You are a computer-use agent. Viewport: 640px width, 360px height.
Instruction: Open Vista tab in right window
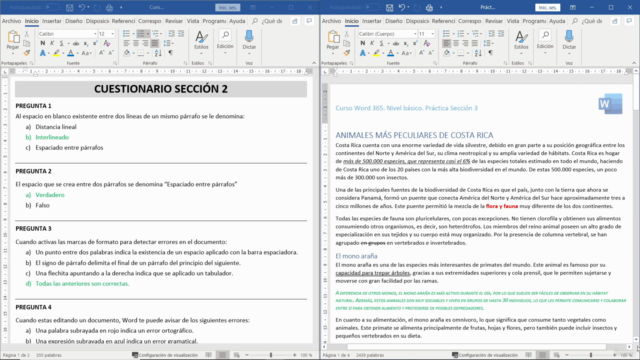click(x=513, y=21)
